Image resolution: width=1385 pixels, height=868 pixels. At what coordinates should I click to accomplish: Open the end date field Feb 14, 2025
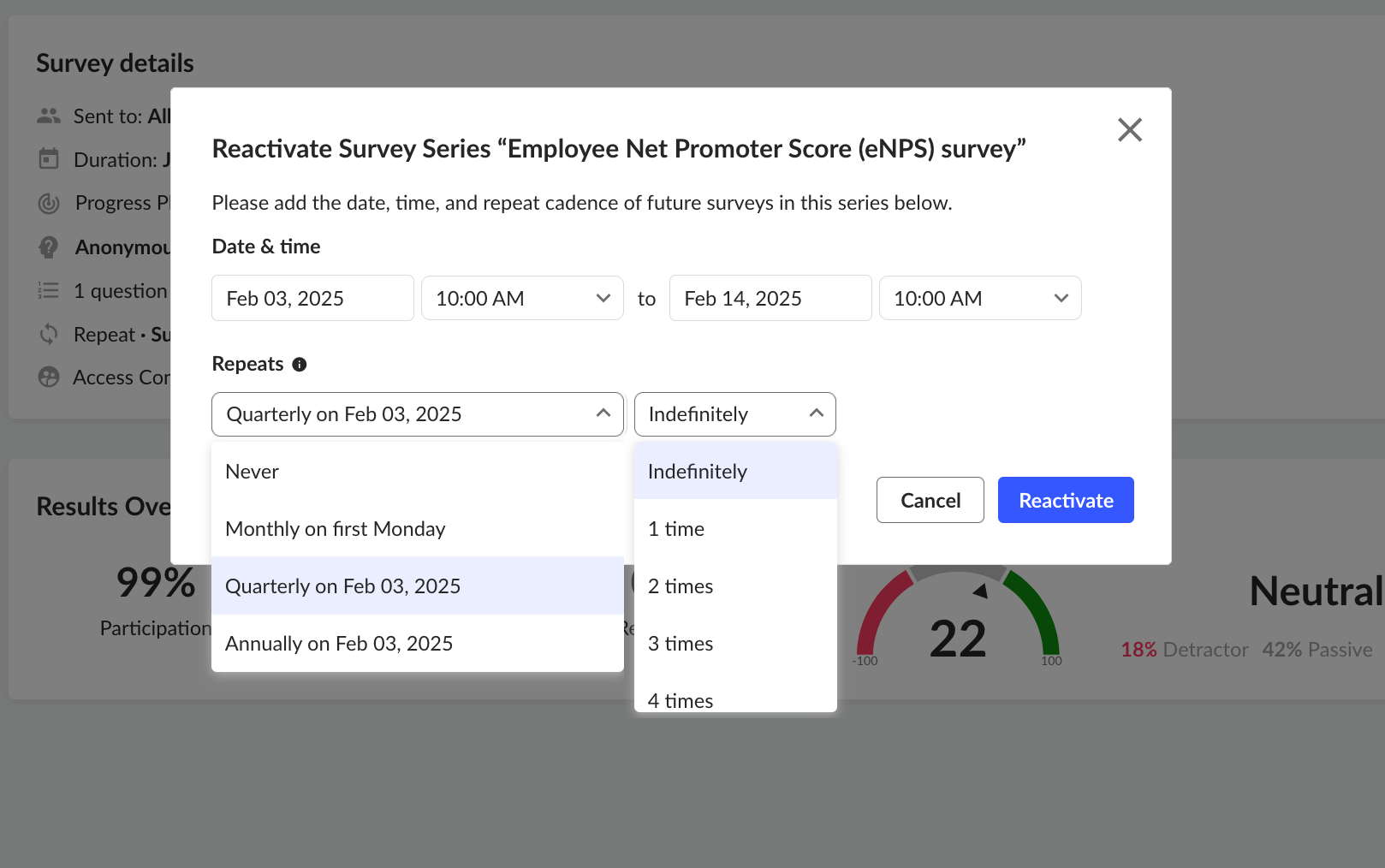click(x=770, y=298)
